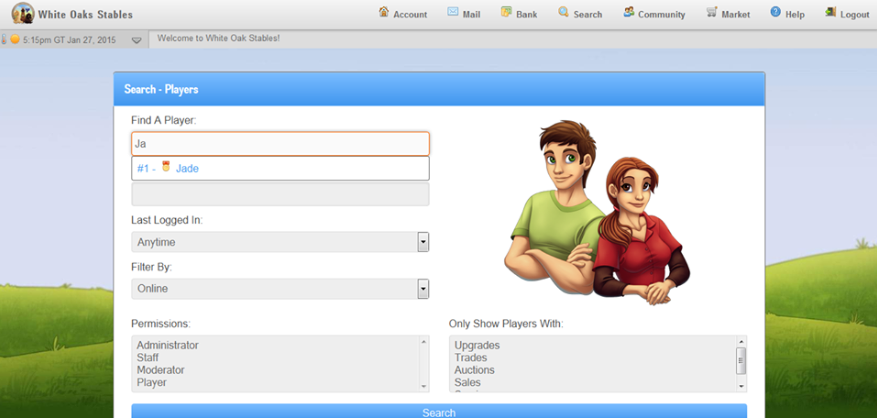Click the two players illustration
Viewport: 877px width, 418px height.
pyautogui.click(x=597, y=213)
